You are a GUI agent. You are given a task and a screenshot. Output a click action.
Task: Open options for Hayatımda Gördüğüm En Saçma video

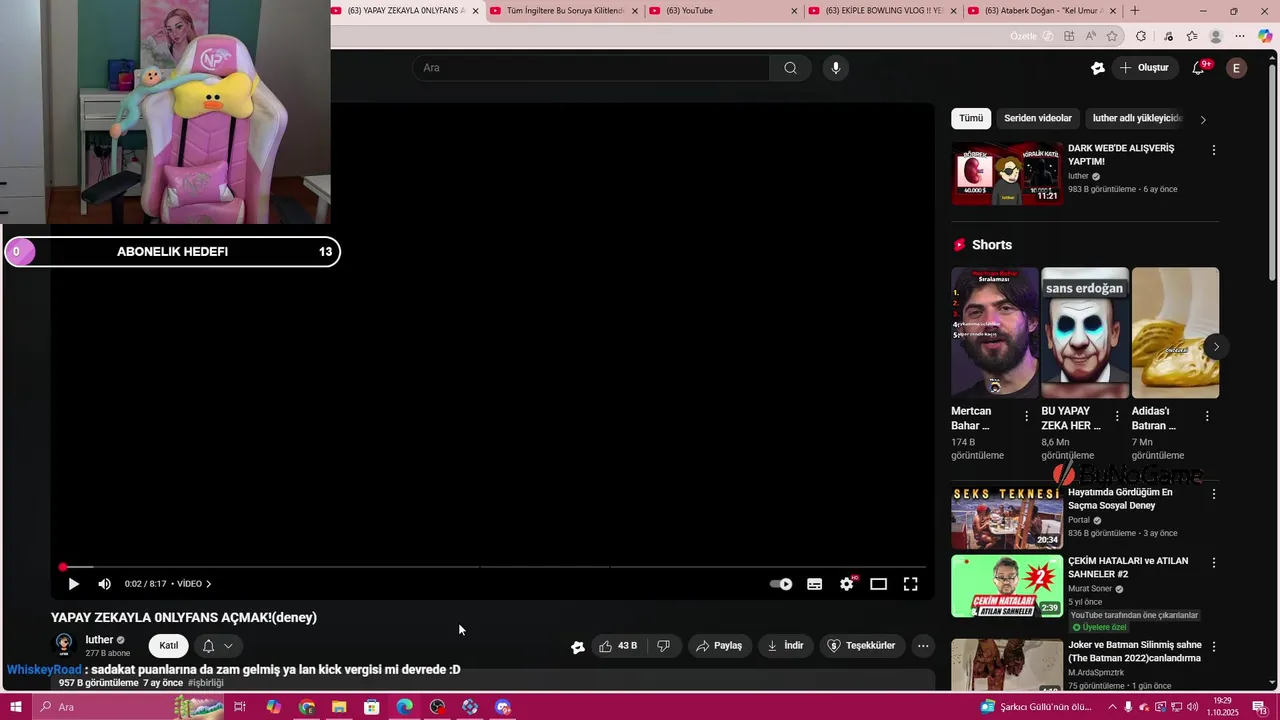(1214, 494)
